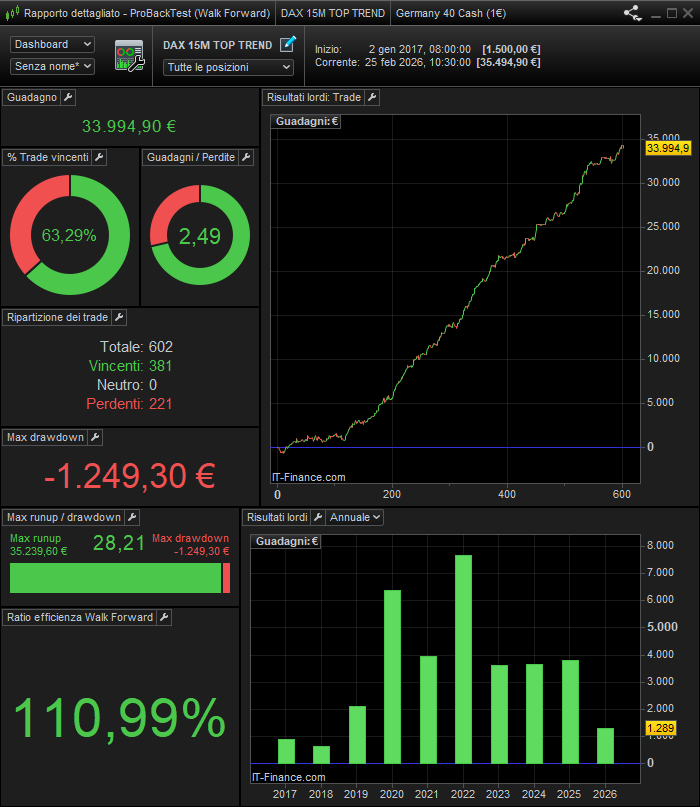This screenshot has width=700, height=807.
Task: Click the green max runup bar
Action: pos(115,578)
